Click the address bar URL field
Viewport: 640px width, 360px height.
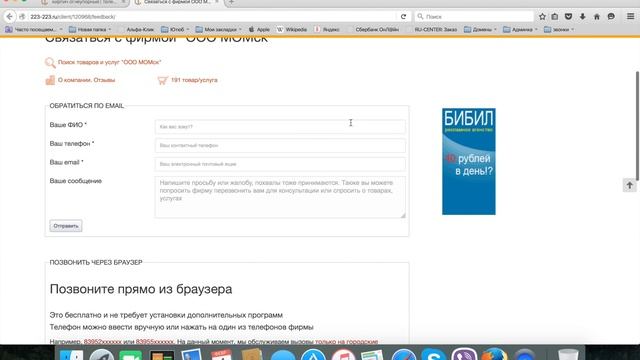[212, 17]
